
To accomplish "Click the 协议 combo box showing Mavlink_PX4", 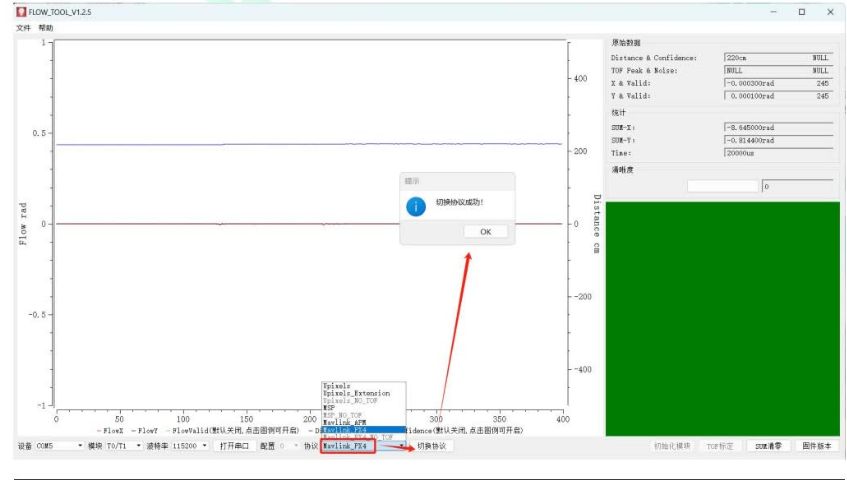I will (364, 446).
